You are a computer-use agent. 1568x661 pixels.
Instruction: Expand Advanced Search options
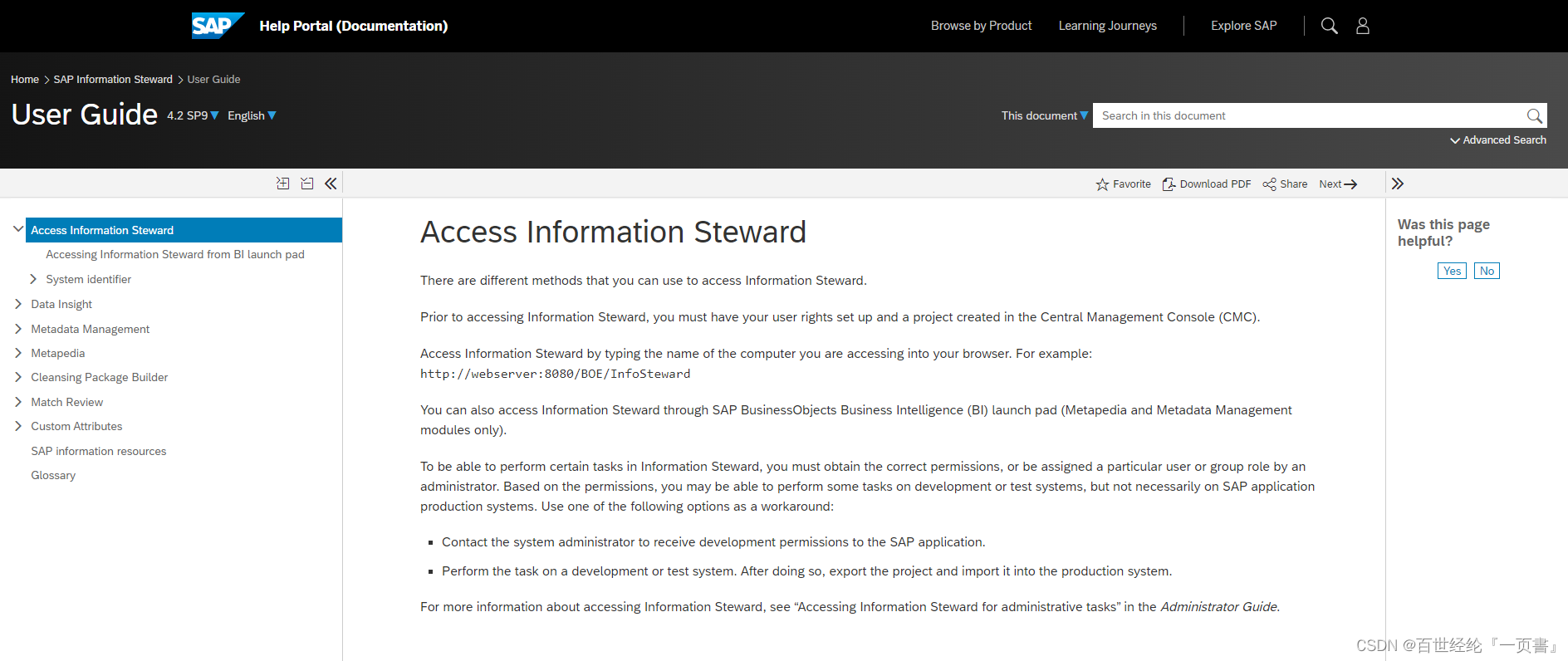(1498, 140)
